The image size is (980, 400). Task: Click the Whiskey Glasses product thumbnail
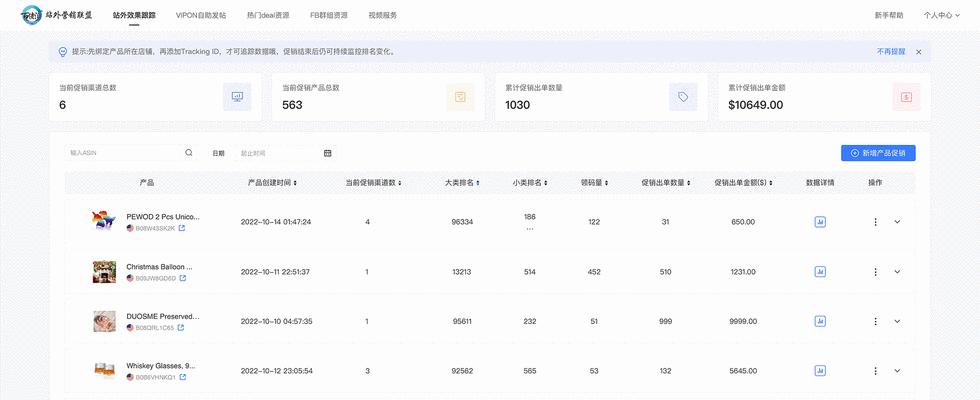point(104,371)
